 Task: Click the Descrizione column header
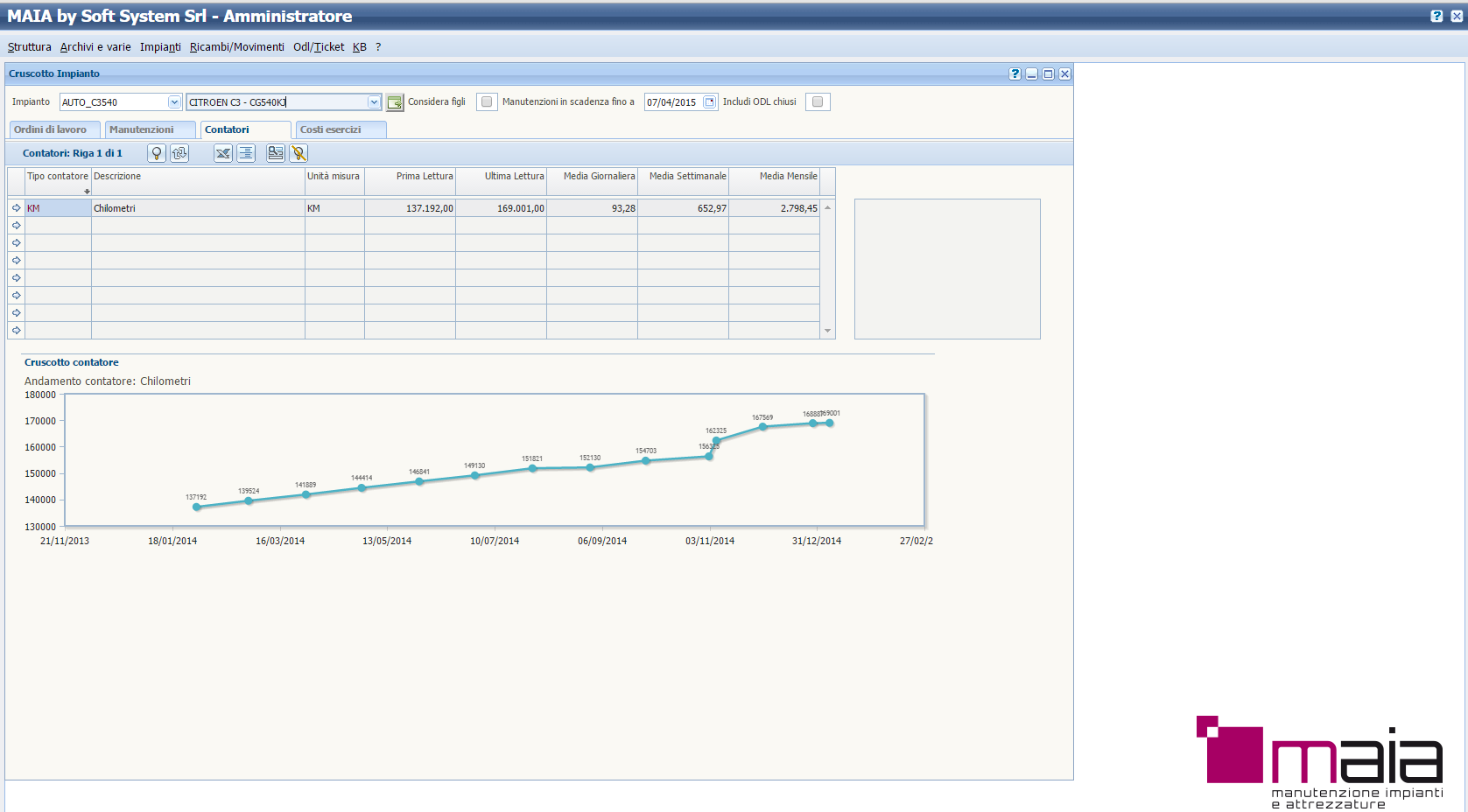tap(198, 181)
